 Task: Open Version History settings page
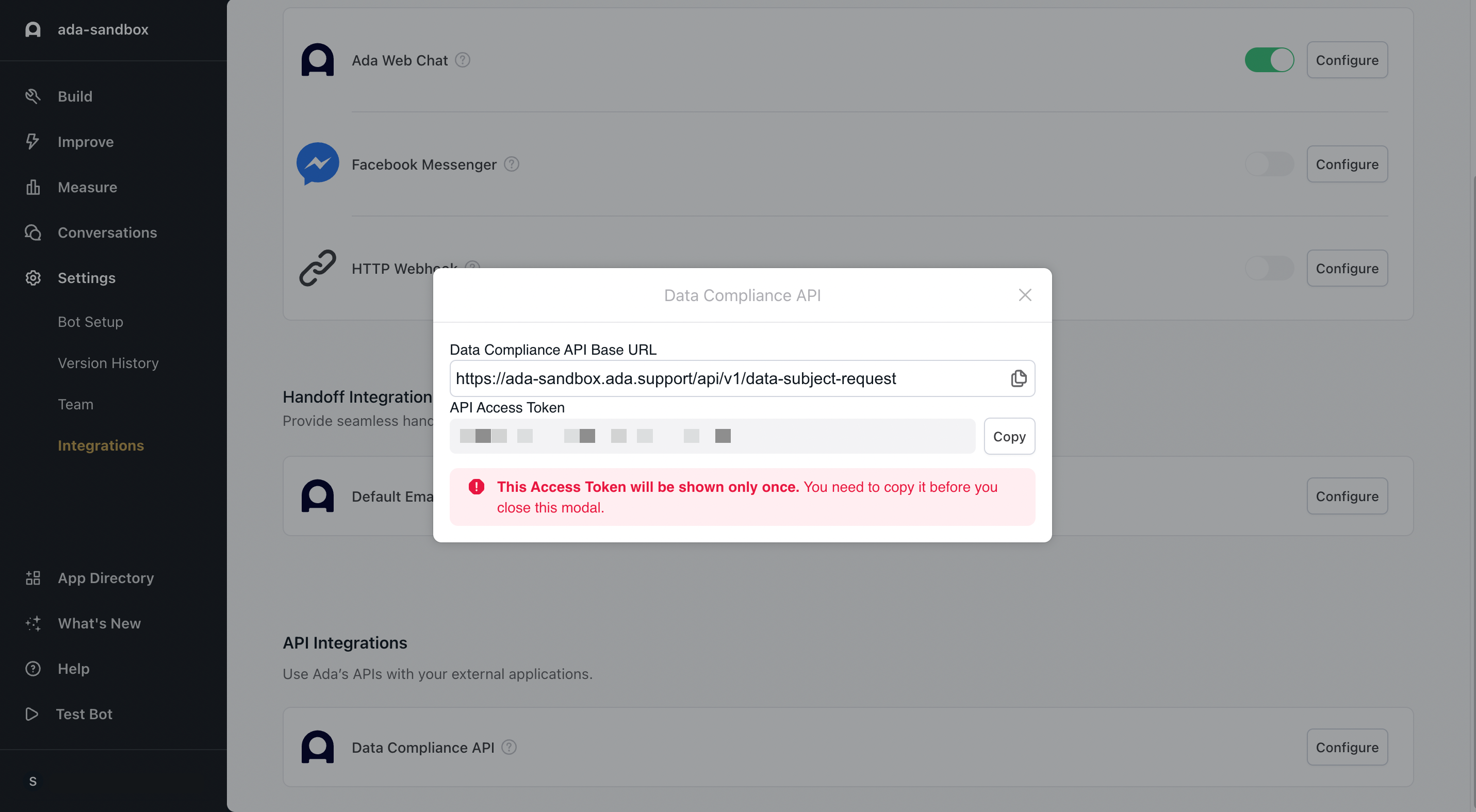tap(108, 363)
